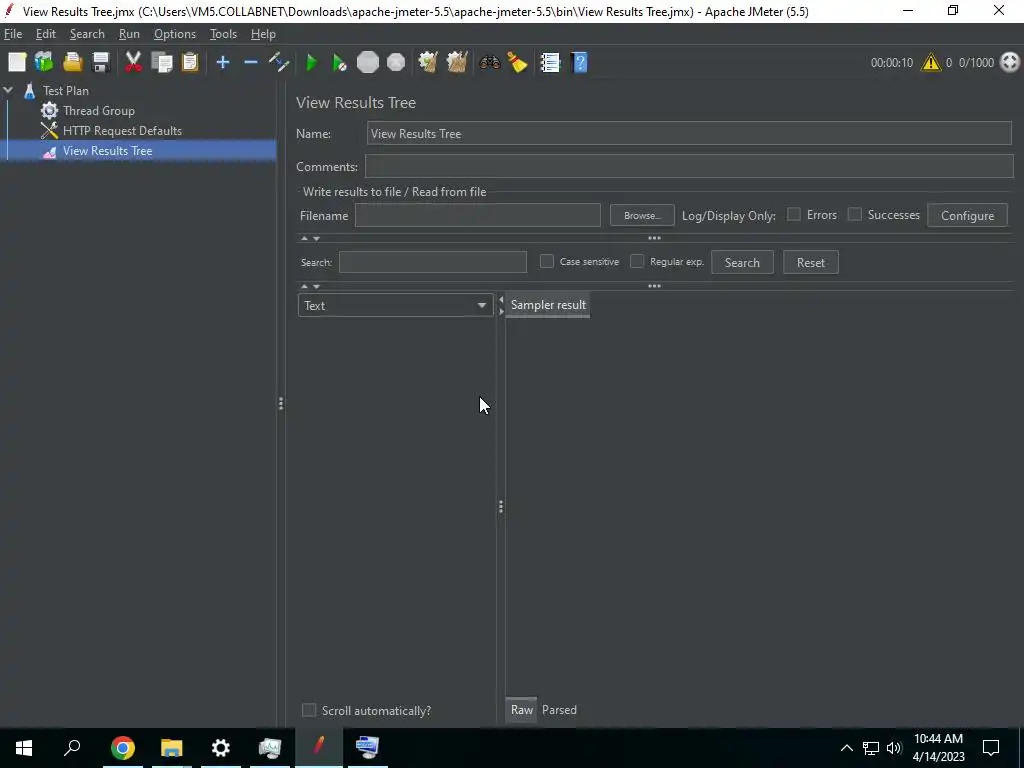1024x768 pixels.
Task: Select the Test Plan node
Action: [x=65, y=91]
